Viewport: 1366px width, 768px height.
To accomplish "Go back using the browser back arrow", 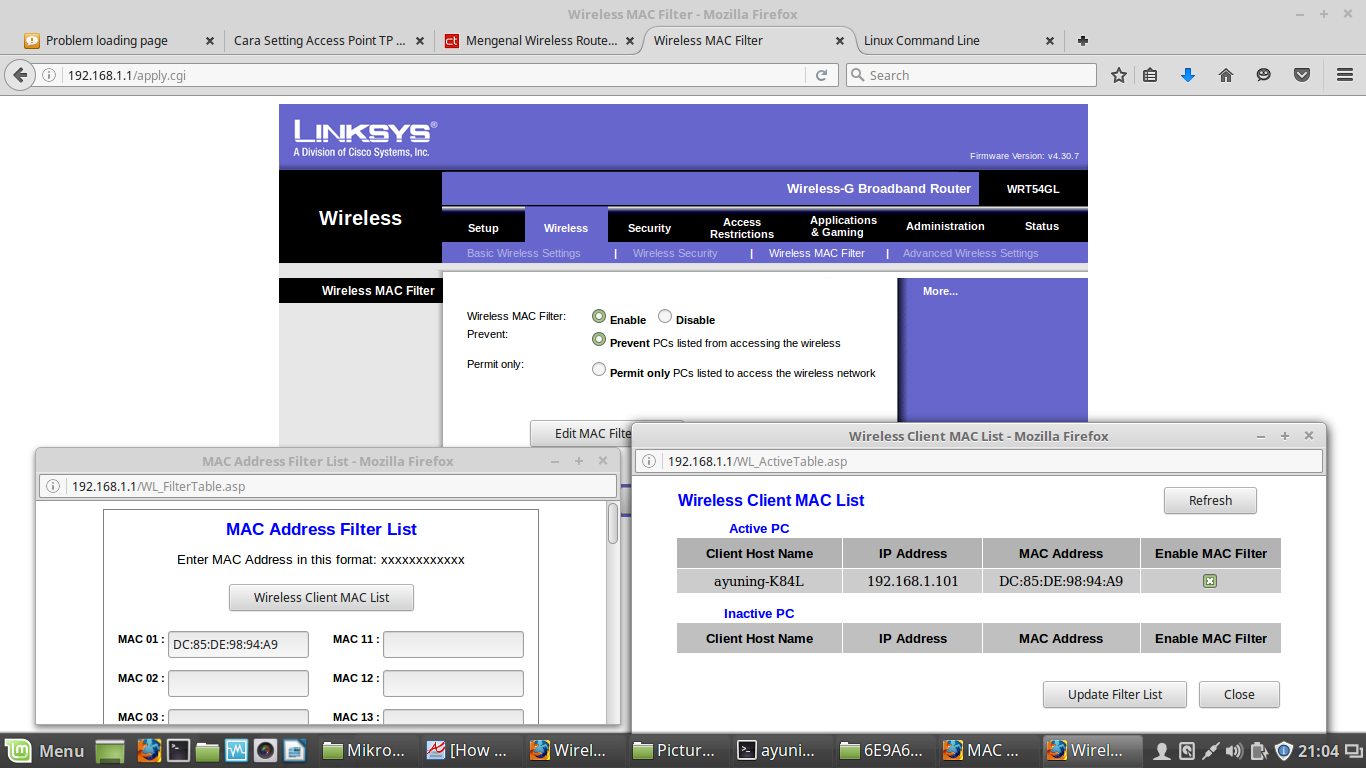I will pos(20,75).
